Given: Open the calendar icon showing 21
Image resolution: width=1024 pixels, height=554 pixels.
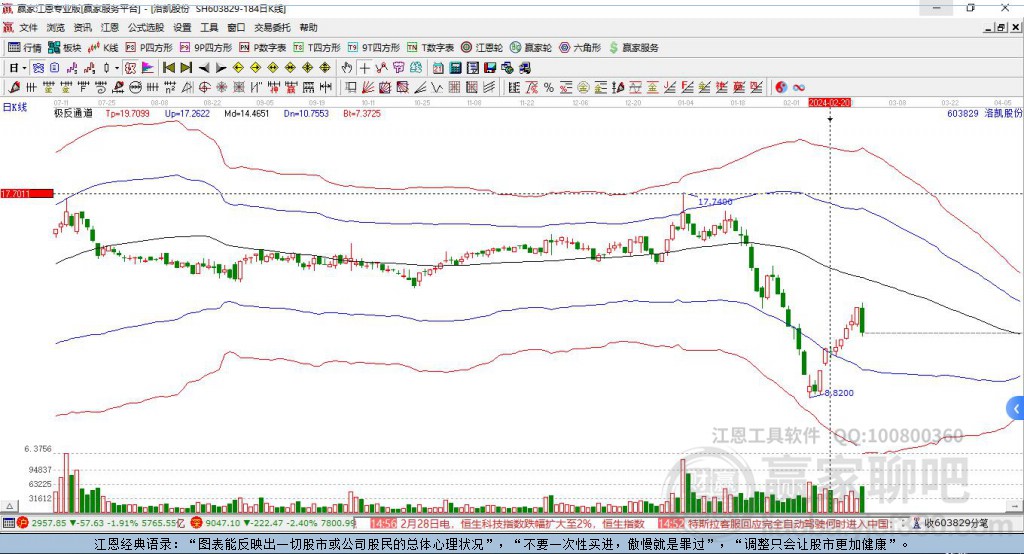Looking at the screenshot, I should 438,68.
